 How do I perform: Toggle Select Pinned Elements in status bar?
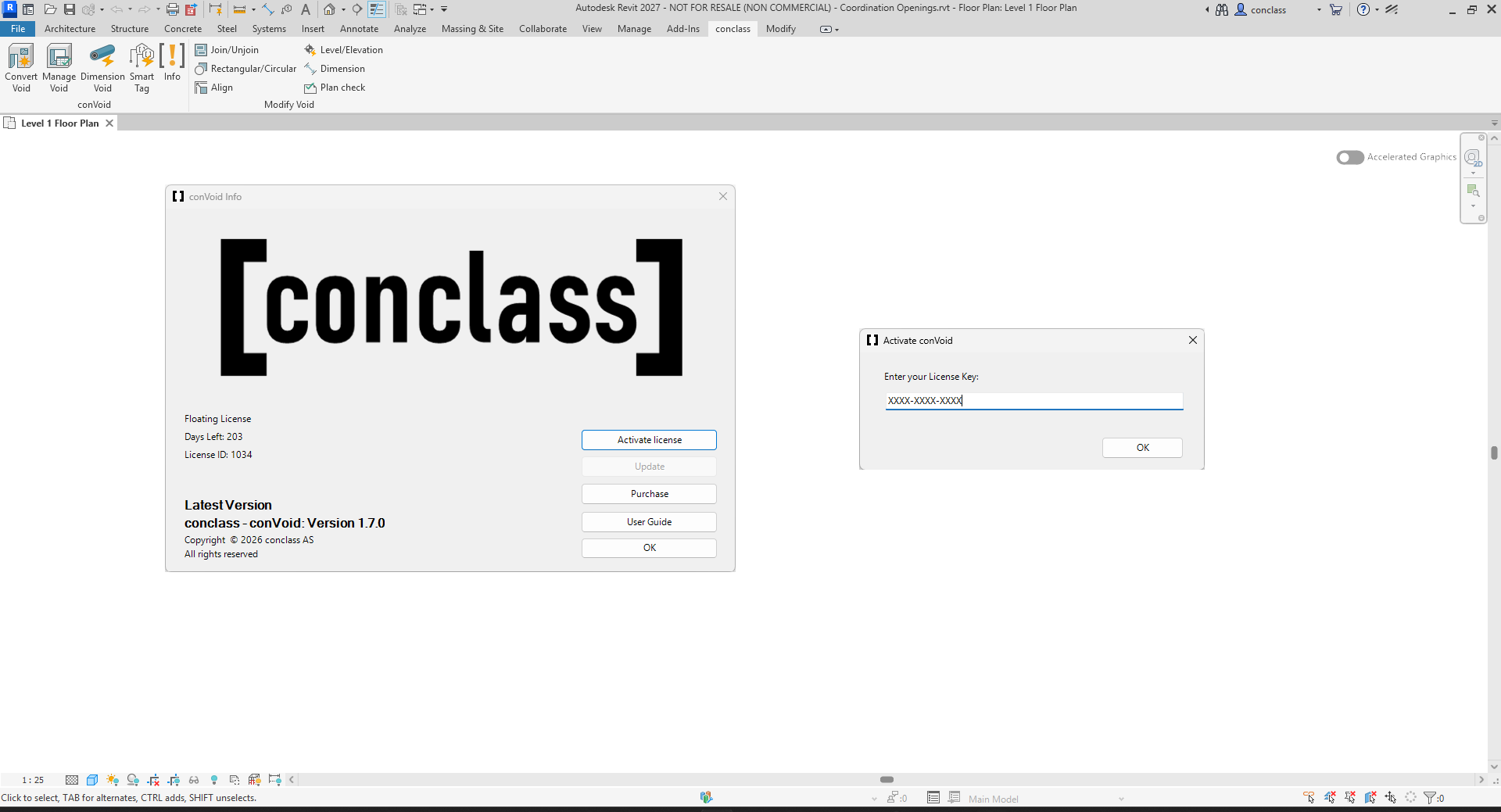pyautogui.click(x=1350, y=798)
